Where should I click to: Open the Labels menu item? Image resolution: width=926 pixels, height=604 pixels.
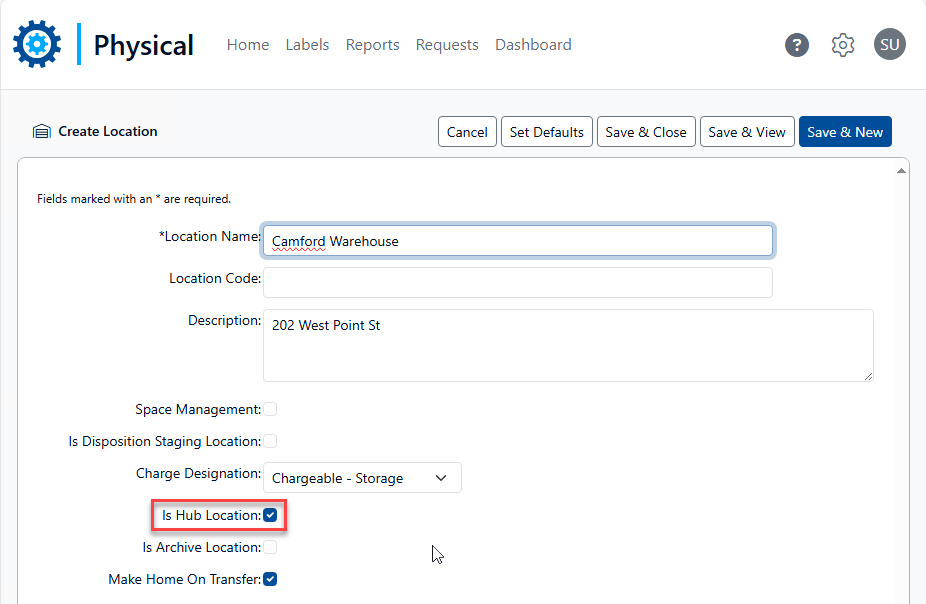[307, 45]
